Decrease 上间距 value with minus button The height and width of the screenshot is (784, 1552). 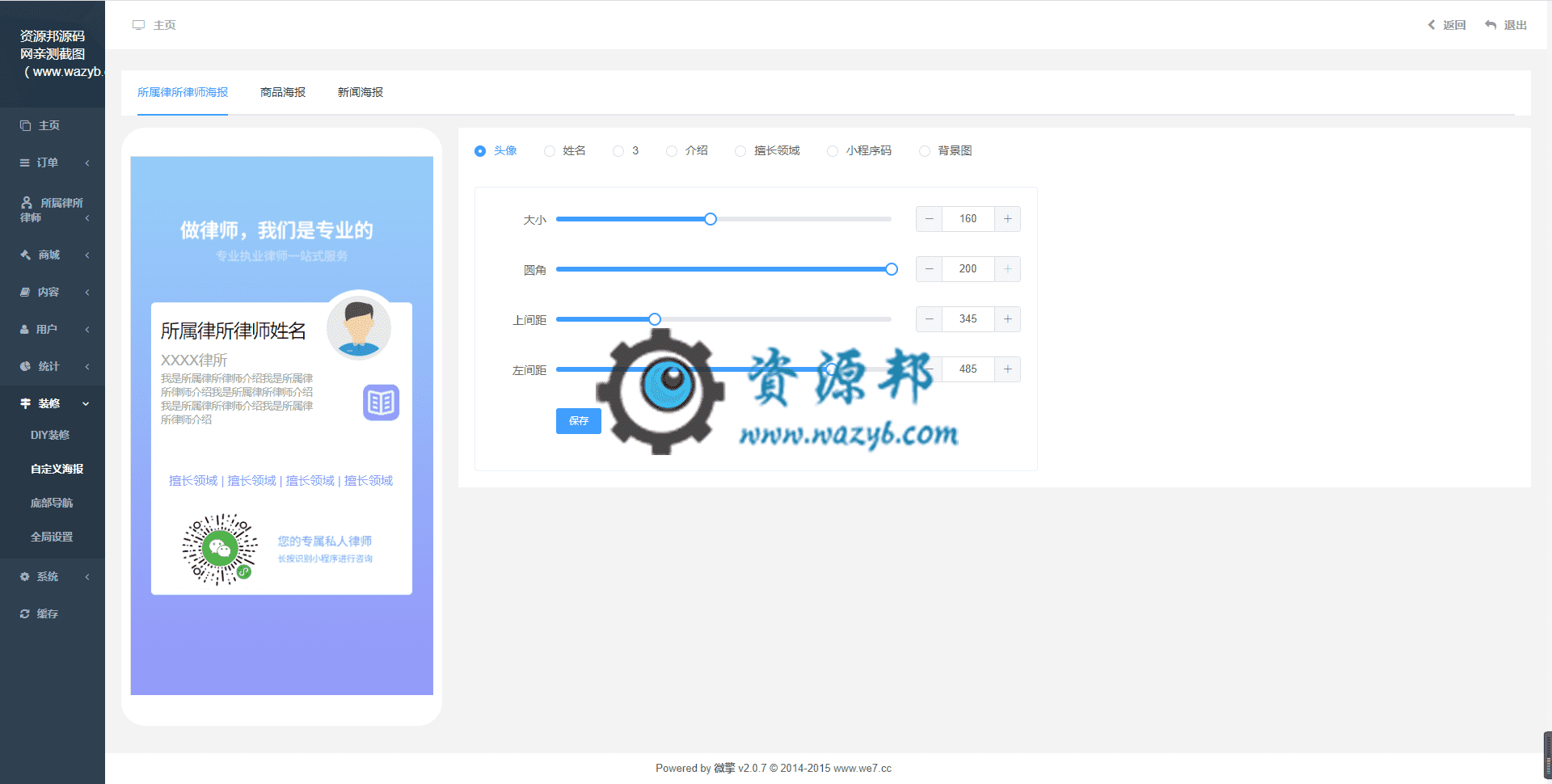click(x=930, y=319)
